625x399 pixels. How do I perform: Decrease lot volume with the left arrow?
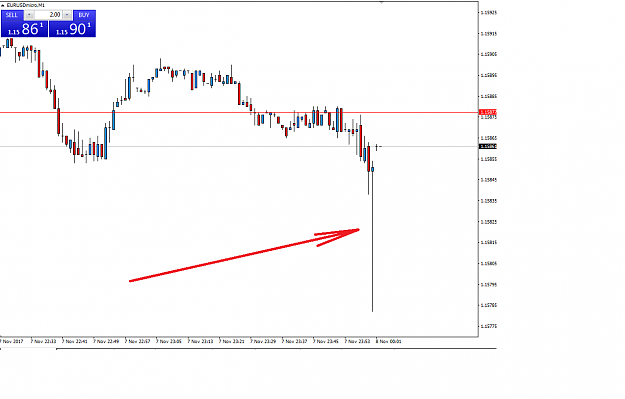(29, 15)
